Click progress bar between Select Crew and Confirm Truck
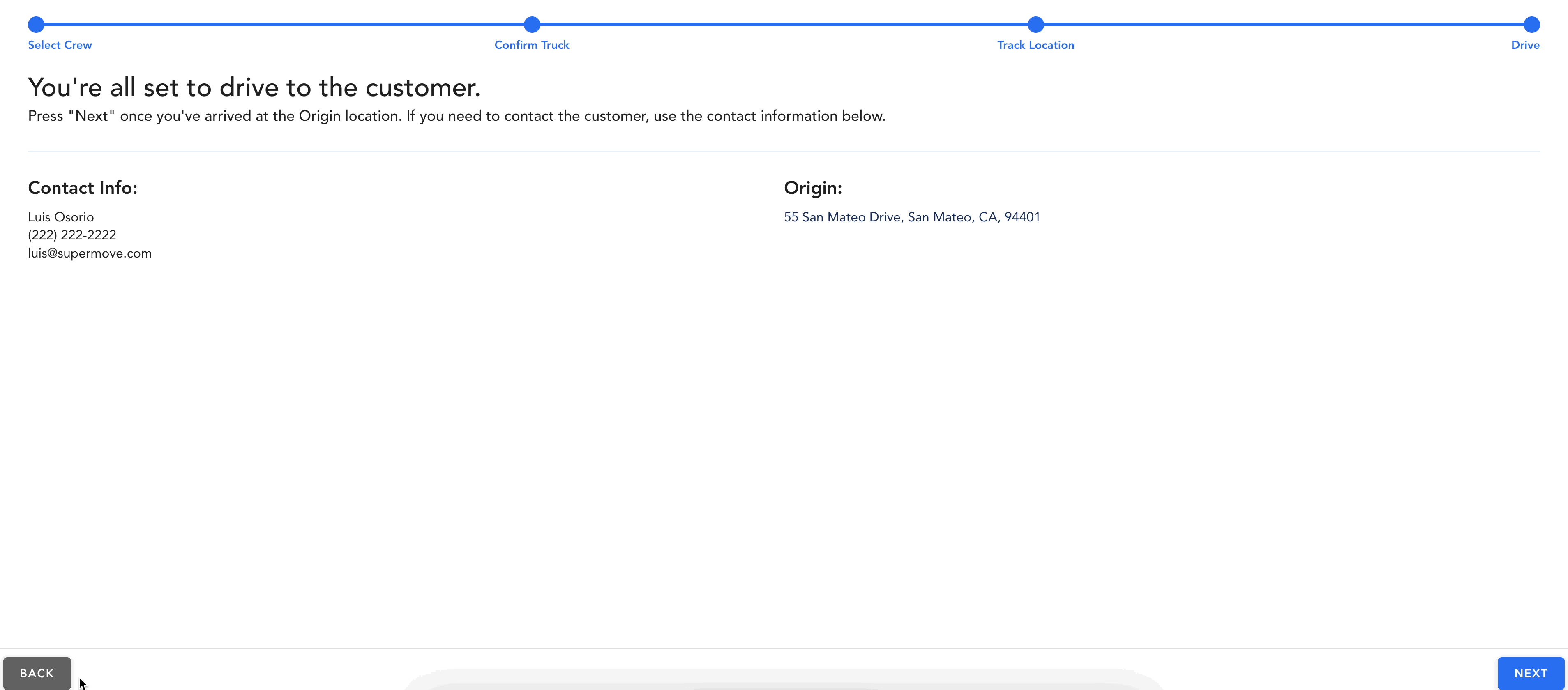 284,25
